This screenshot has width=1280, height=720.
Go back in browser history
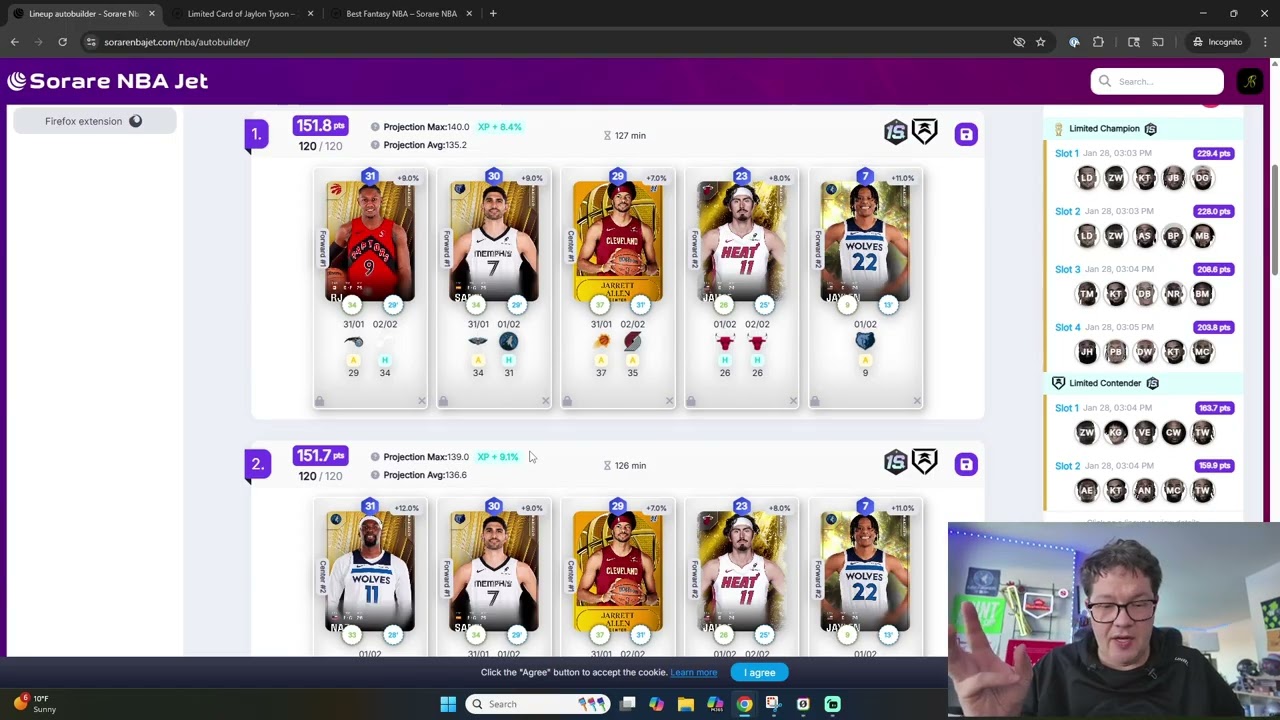(x=14, y=42)
